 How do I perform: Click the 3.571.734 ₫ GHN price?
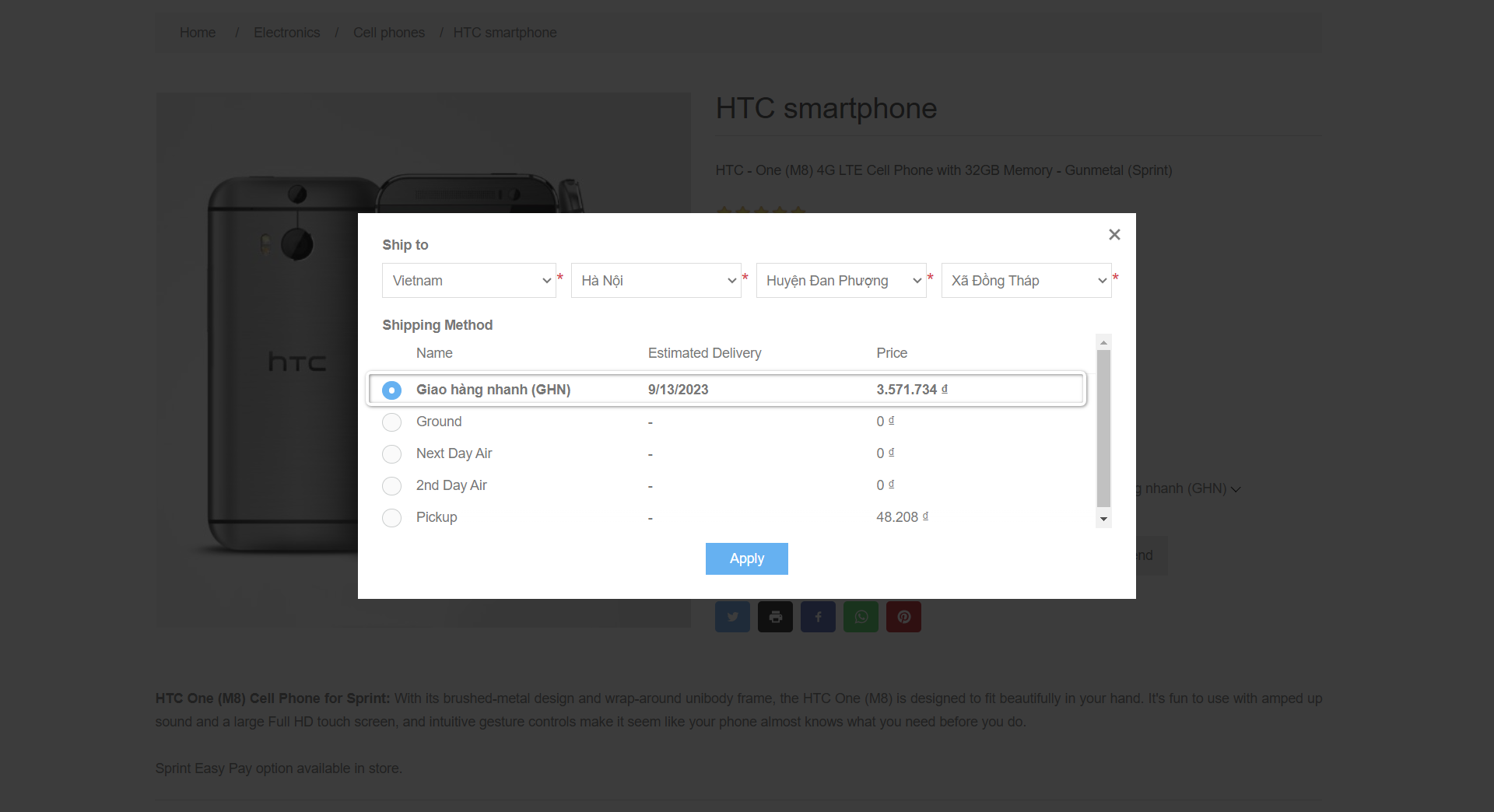[912, 390]
